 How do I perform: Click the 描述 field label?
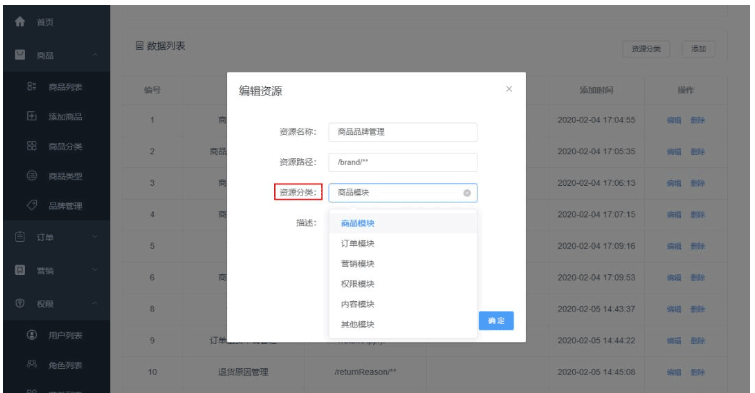coord(306,223)
